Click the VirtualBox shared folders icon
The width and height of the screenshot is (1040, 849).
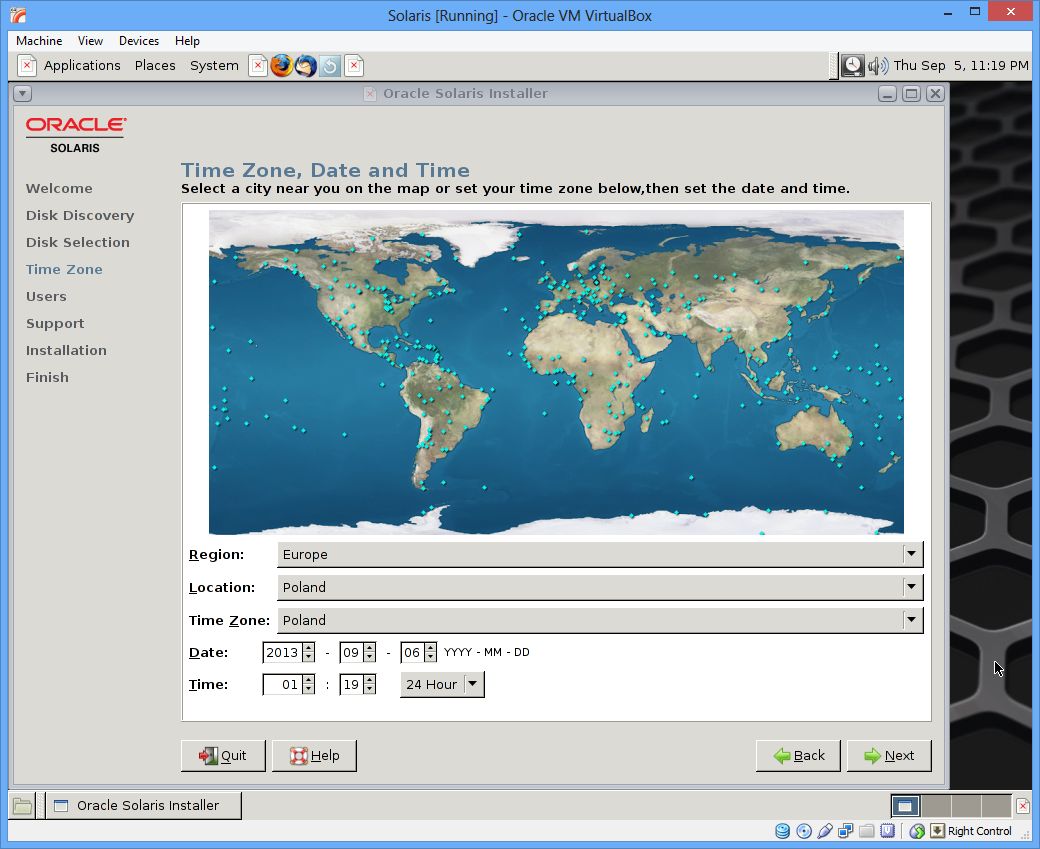pyautogui.click(x=866, y=831)
